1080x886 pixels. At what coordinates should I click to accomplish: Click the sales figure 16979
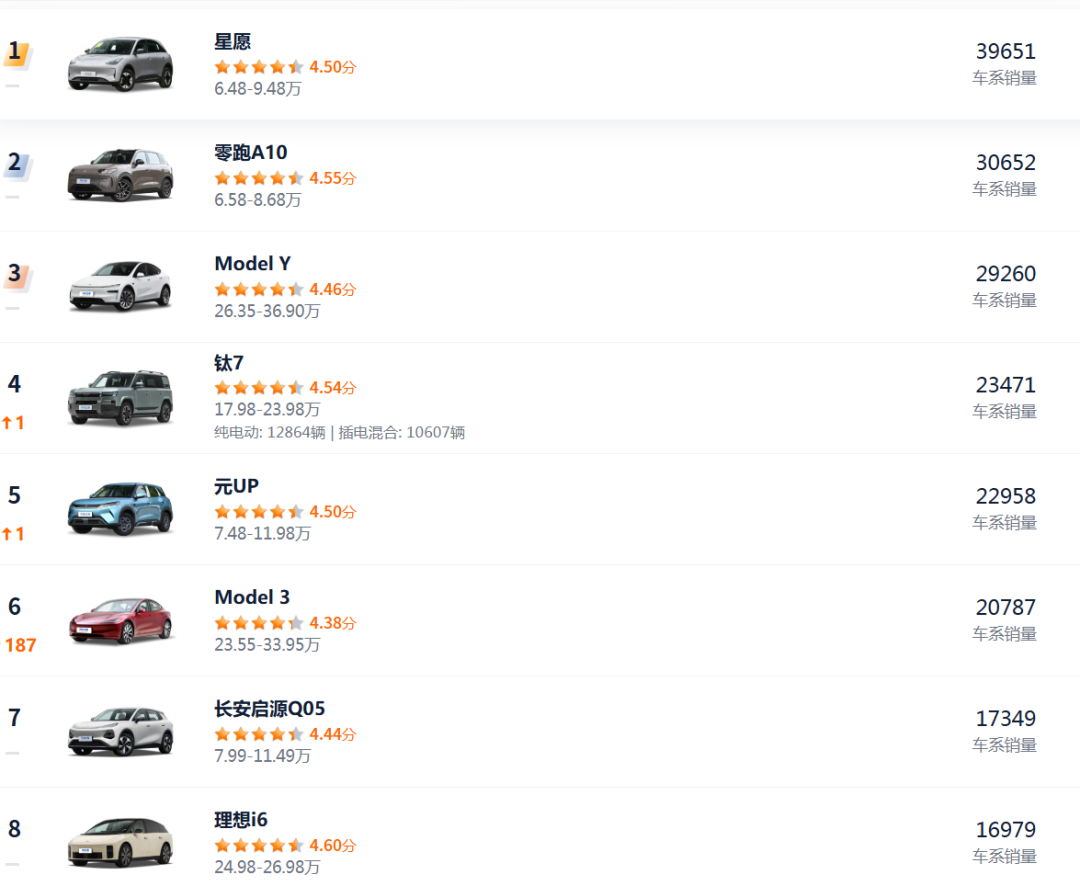[x=1006, y=830]
